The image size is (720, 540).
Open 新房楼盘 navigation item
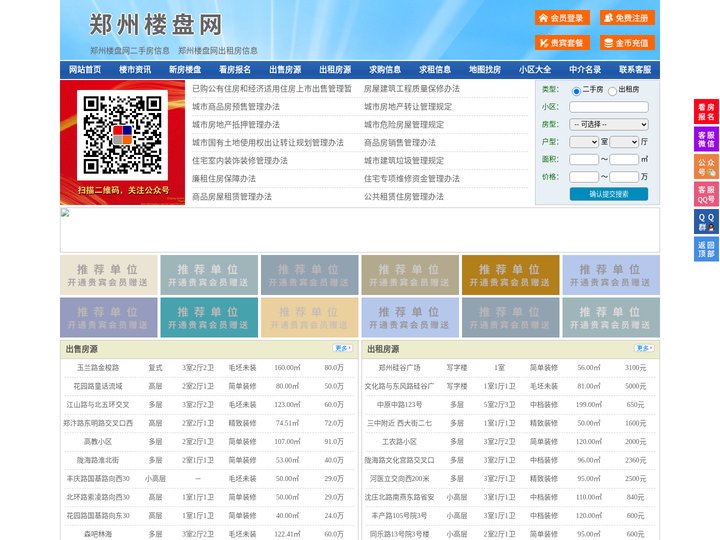tap(185, 70)
